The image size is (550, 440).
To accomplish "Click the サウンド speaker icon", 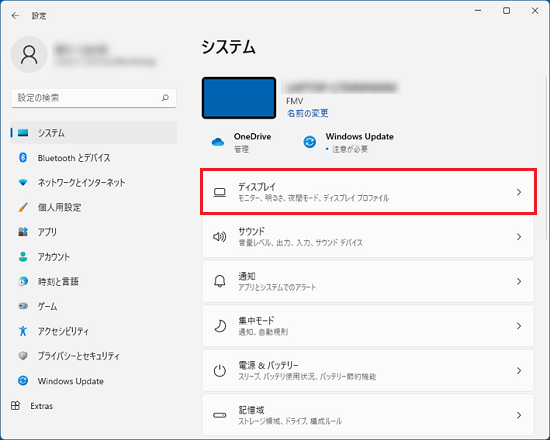I will click(x=220, y=237).
